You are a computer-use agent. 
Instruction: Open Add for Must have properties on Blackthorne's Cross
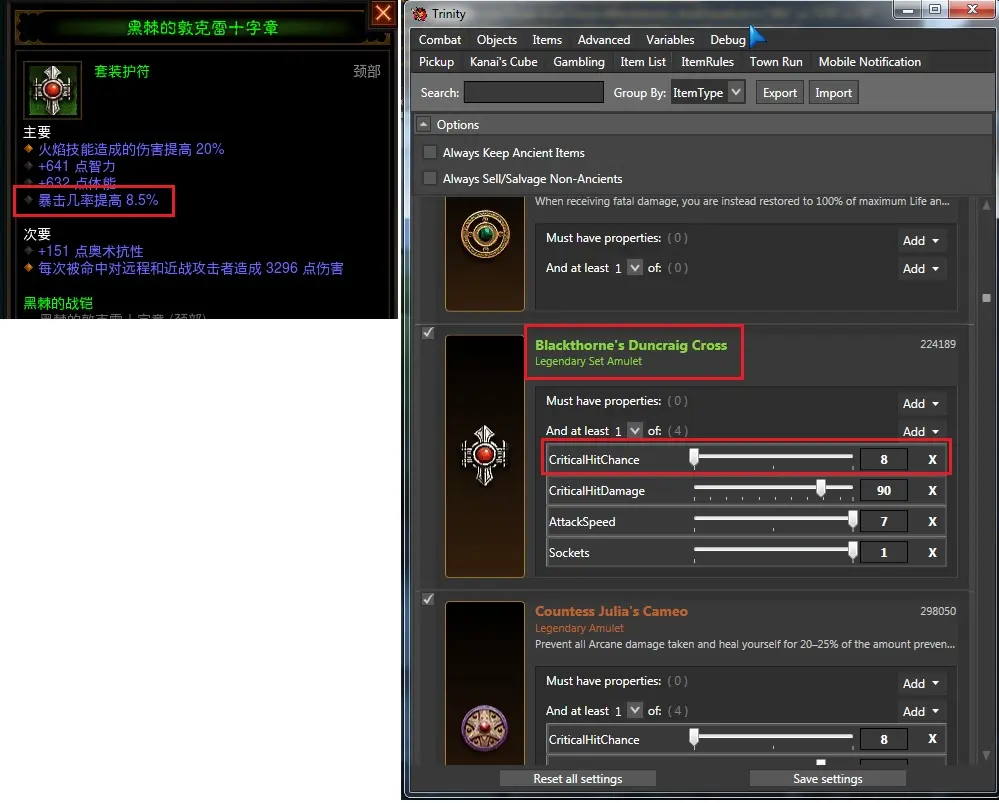pos(921,403)
